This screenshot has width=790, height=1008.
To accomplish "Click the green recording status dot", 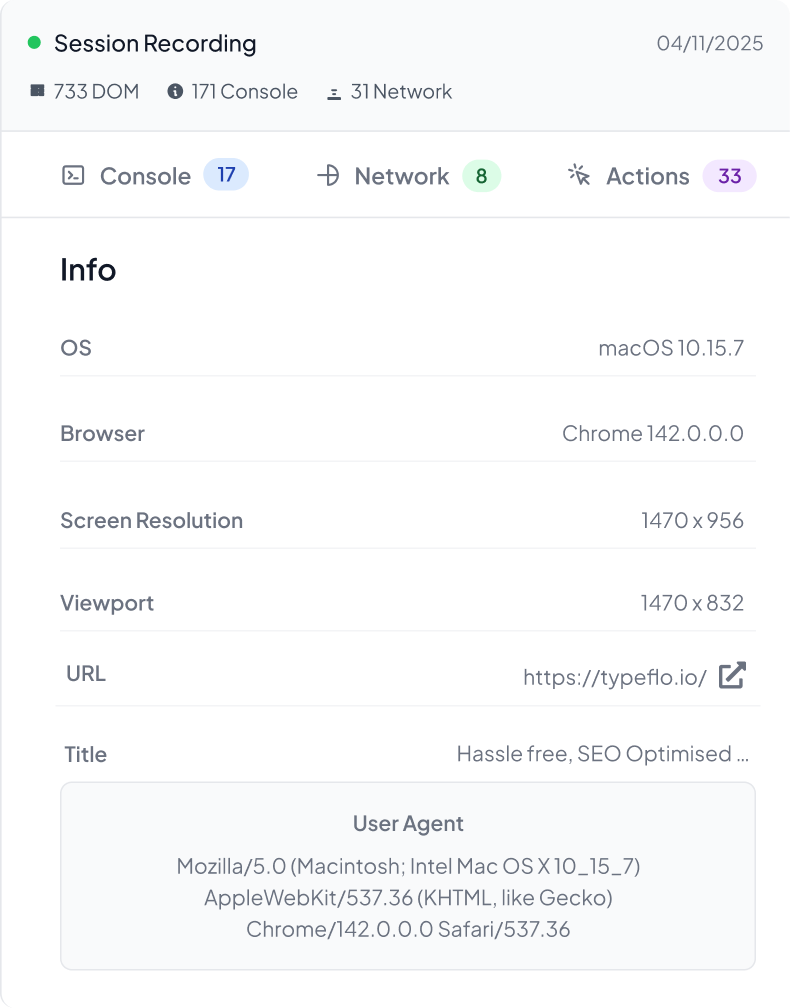I will click(x=34, y=43).
